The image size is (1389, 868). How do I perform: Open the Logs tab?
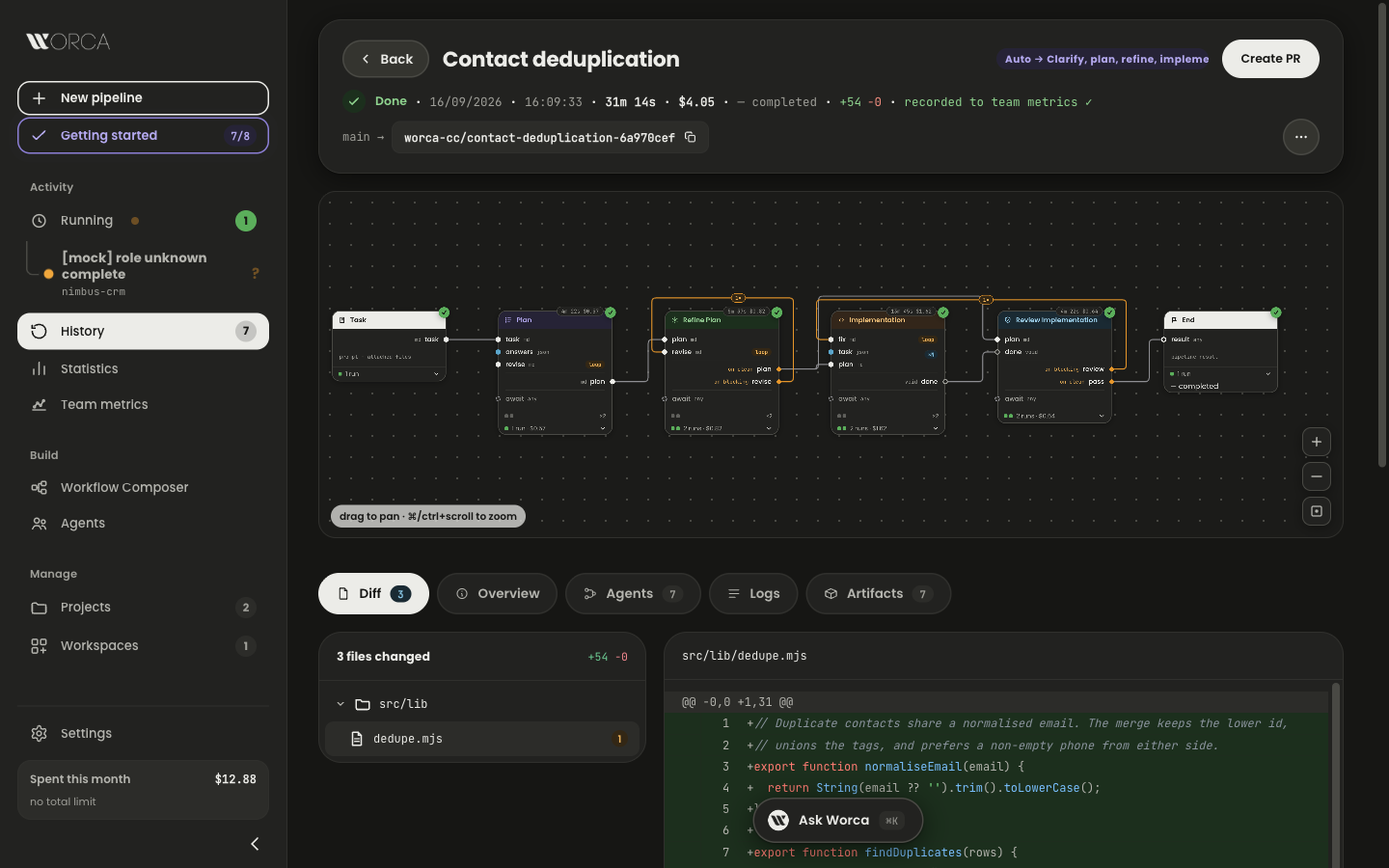[753, 594]
